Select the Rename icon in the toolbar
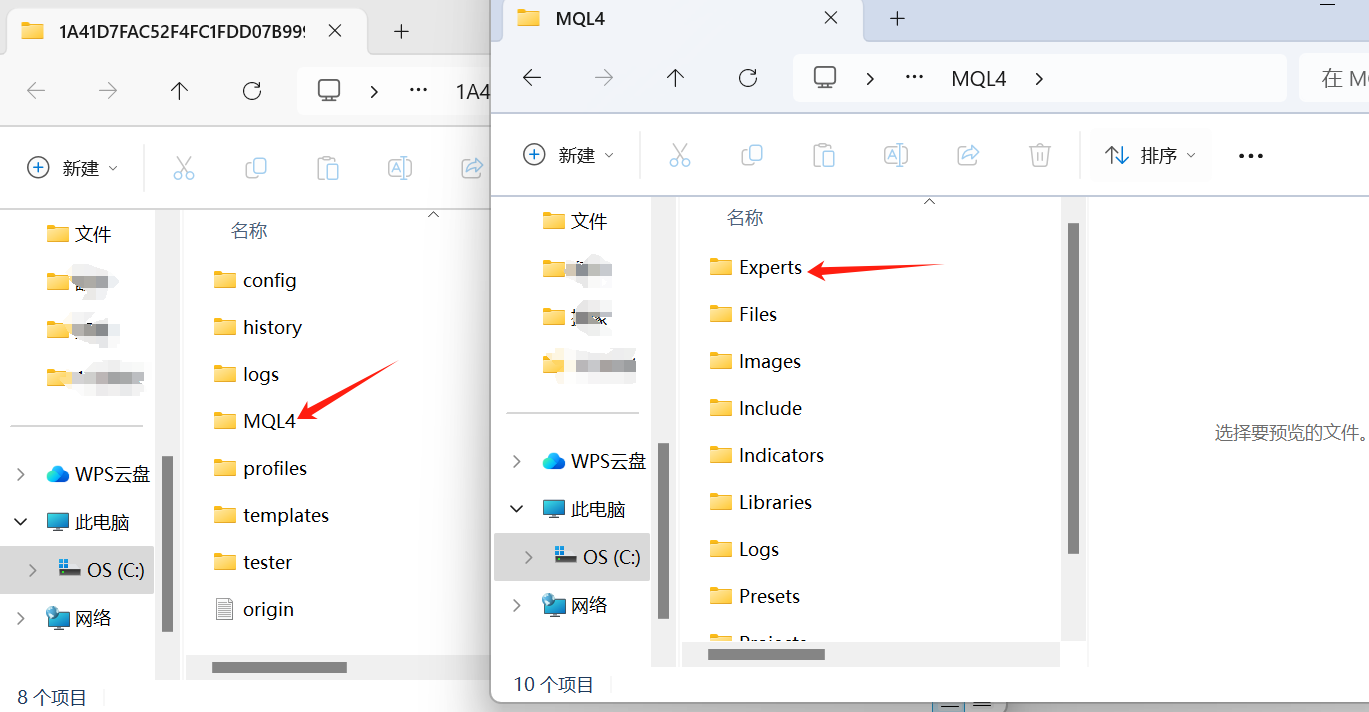 895,155
